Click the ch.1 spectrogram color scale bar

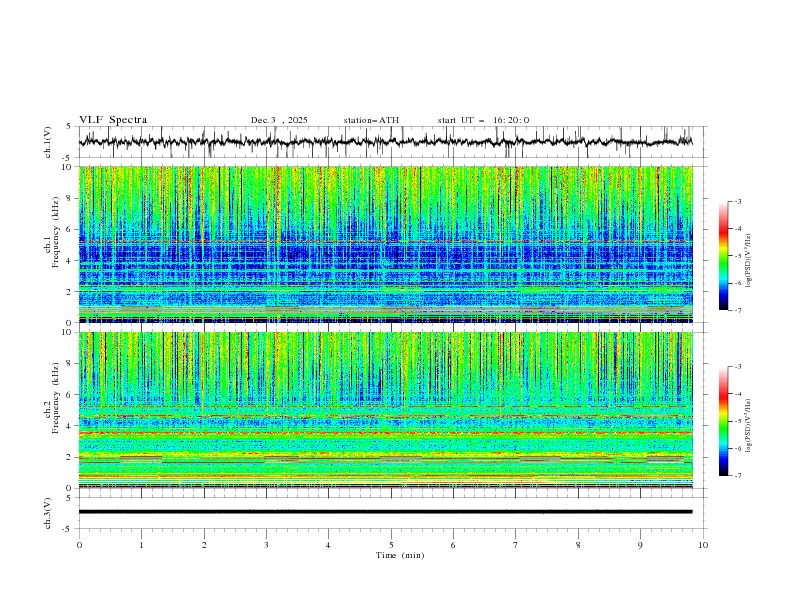pyautogui.click(x=723, y=256)
